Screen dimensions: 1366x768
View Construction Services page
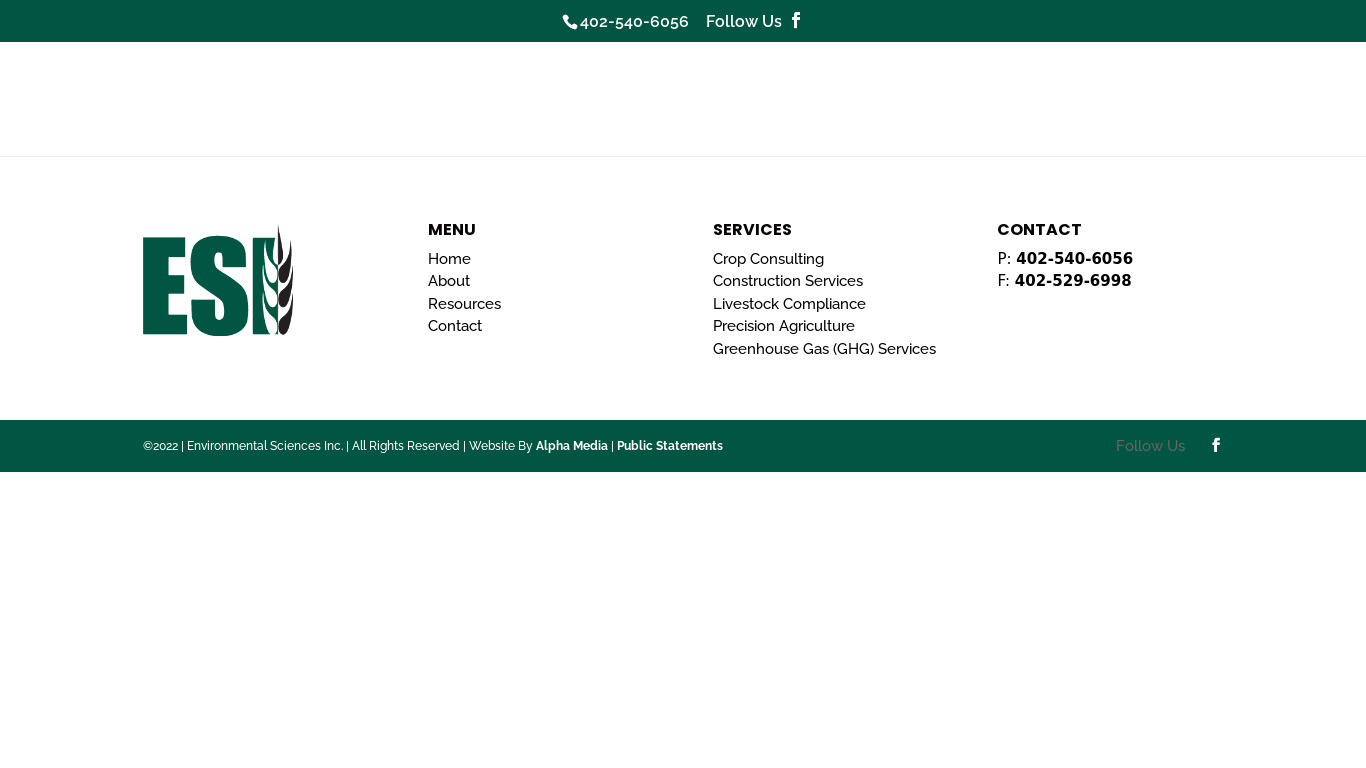click(x=788, y=281)
